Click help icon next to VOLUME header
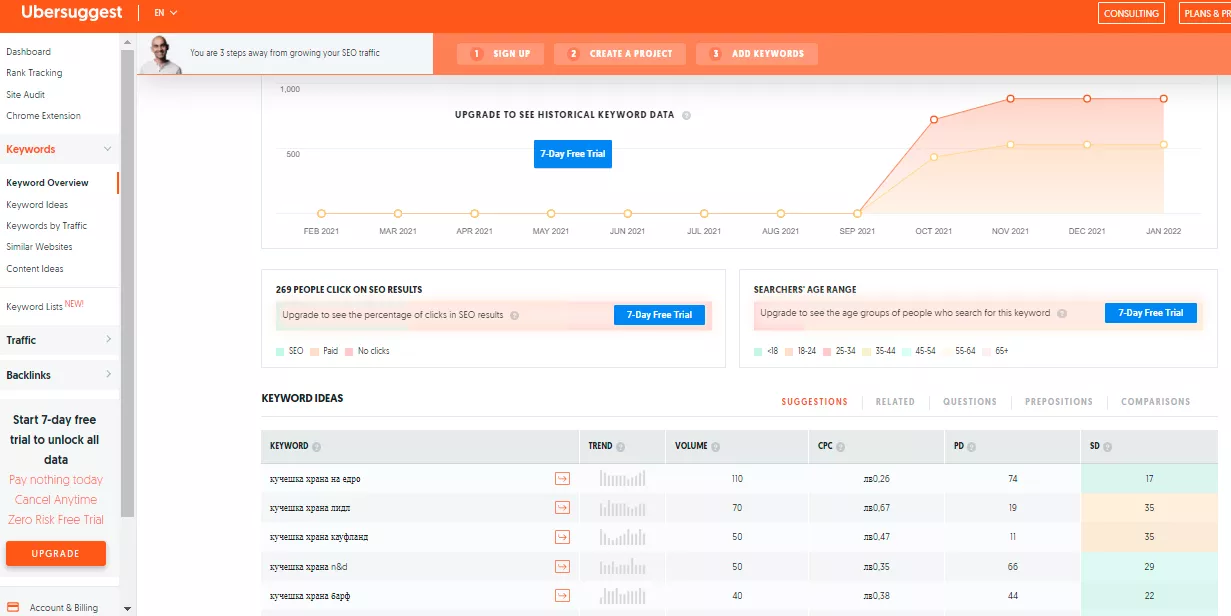Image resolution: width=1231 pixels, height=616 pixels. [x=715, y=447]
